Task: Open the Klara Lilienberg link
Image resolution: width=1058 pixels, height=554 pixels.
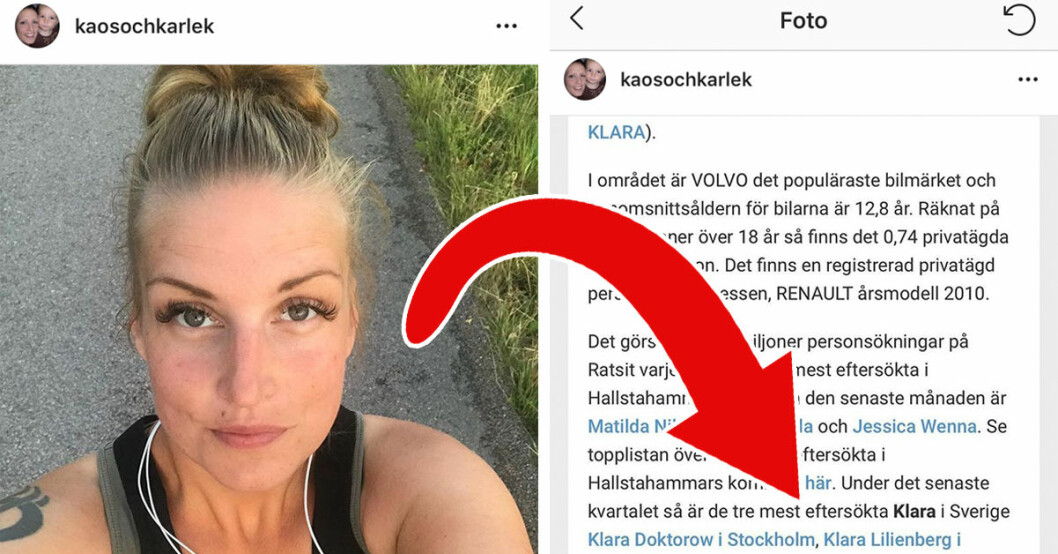Action: coord(892,540)
